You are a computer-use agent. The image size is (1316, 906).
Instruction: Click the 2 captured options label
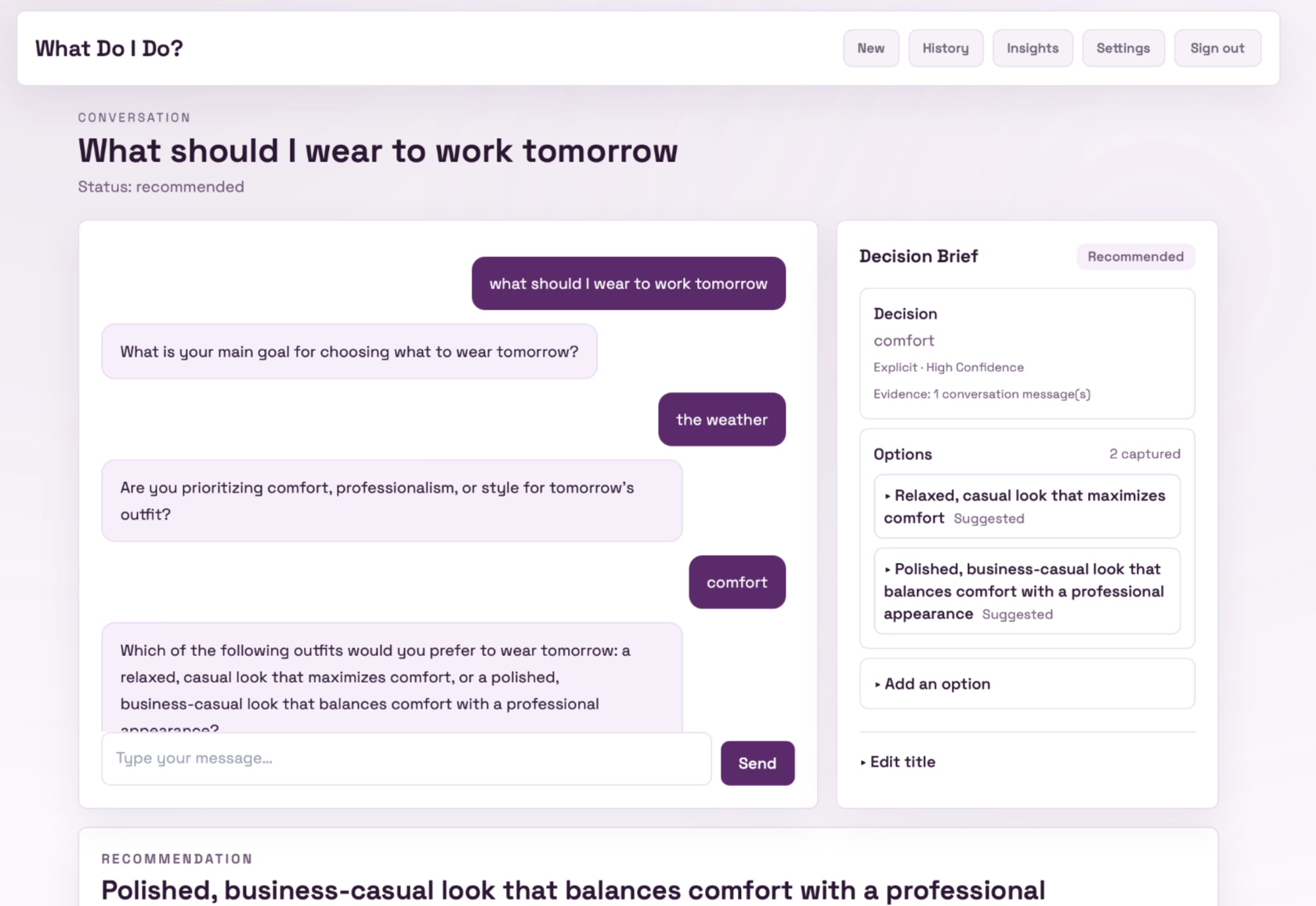pyautogui.click(x=1144, y=454)
